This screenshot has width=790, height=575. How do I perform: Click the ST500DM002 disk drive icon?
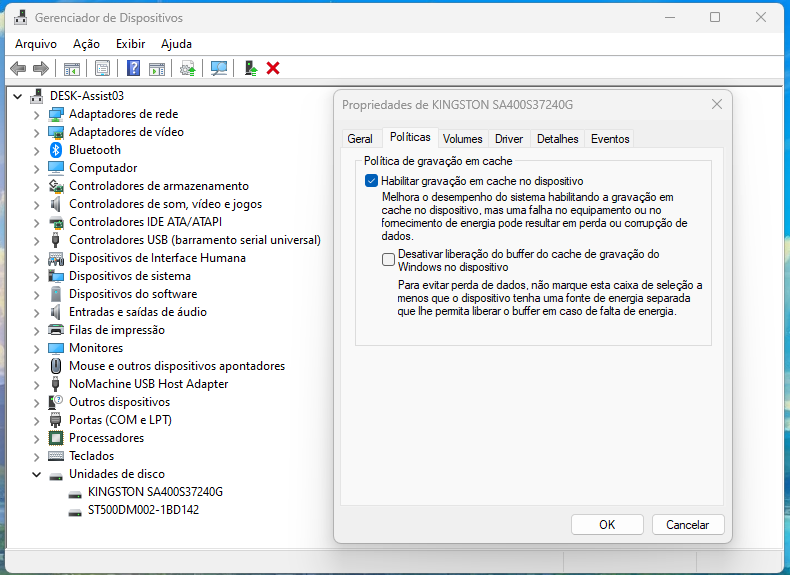[75, 512]
